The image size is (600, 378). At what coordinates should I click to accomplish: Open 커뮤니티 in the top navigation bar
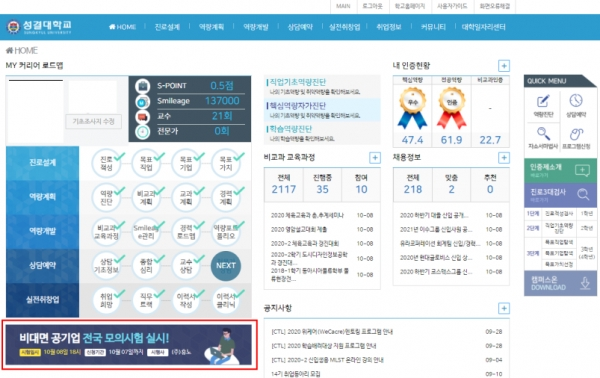tap(433, 27)
